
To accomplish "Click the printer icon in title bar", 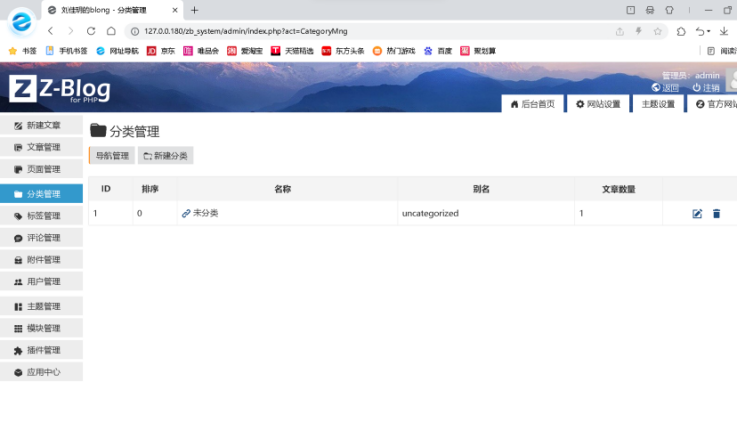I will pos(650,10).
